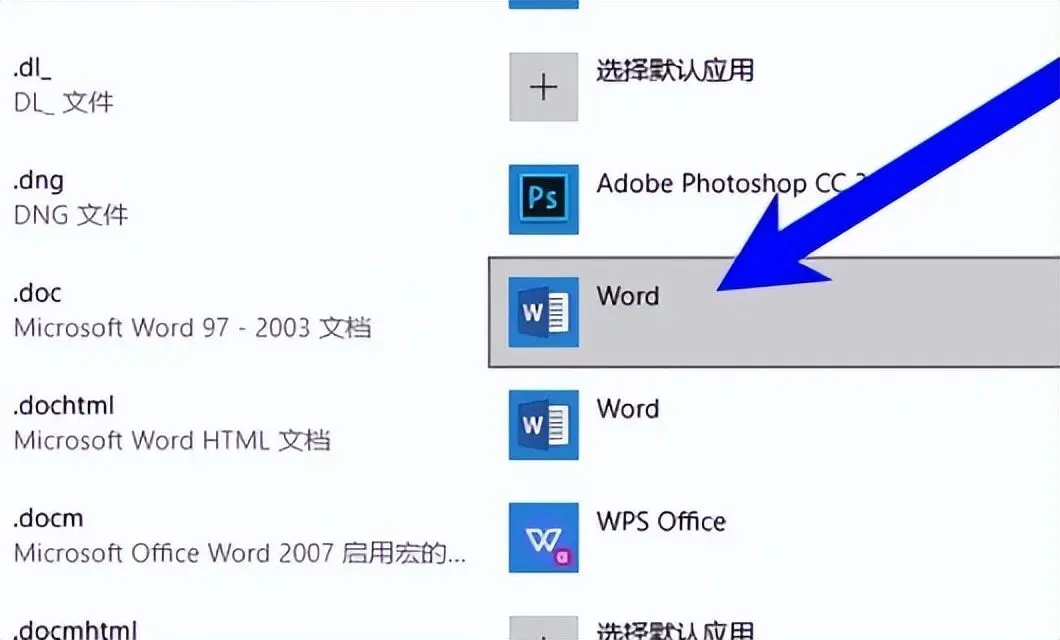The width and height of the screenshot is (1060, 640).
Task: Select the Word label beside .dochtml
Action: coord(627,409)
